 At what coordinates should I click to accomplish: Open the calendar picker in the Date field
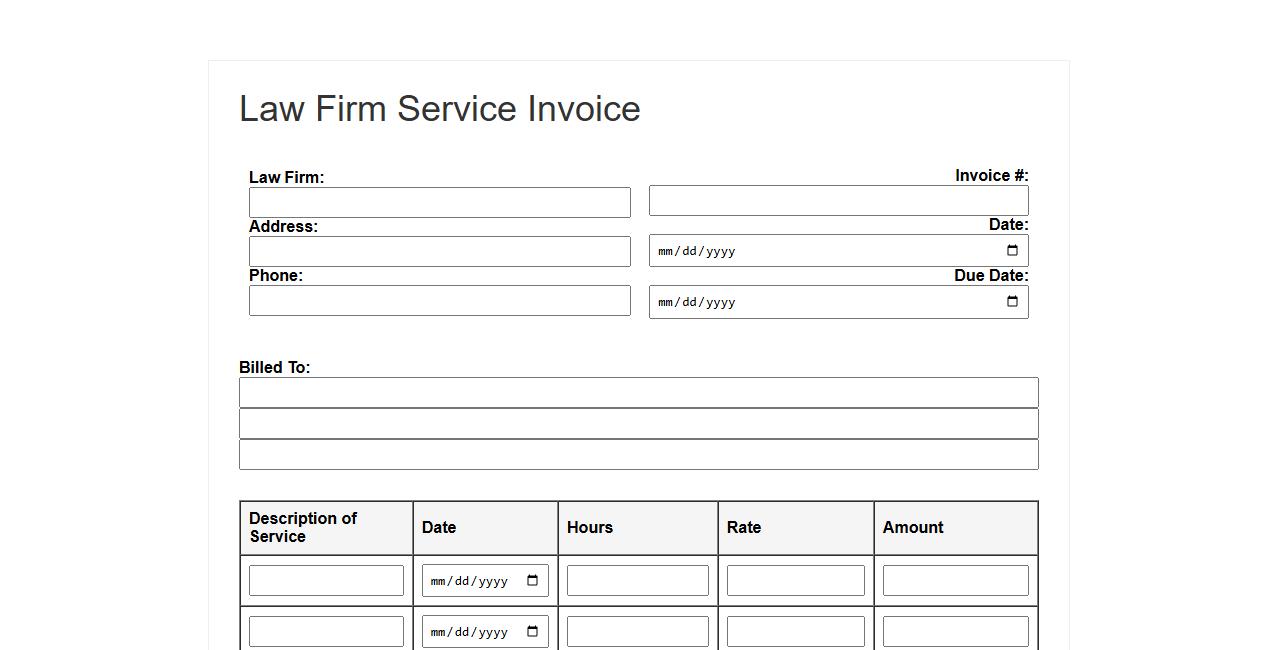point(1012,251)
